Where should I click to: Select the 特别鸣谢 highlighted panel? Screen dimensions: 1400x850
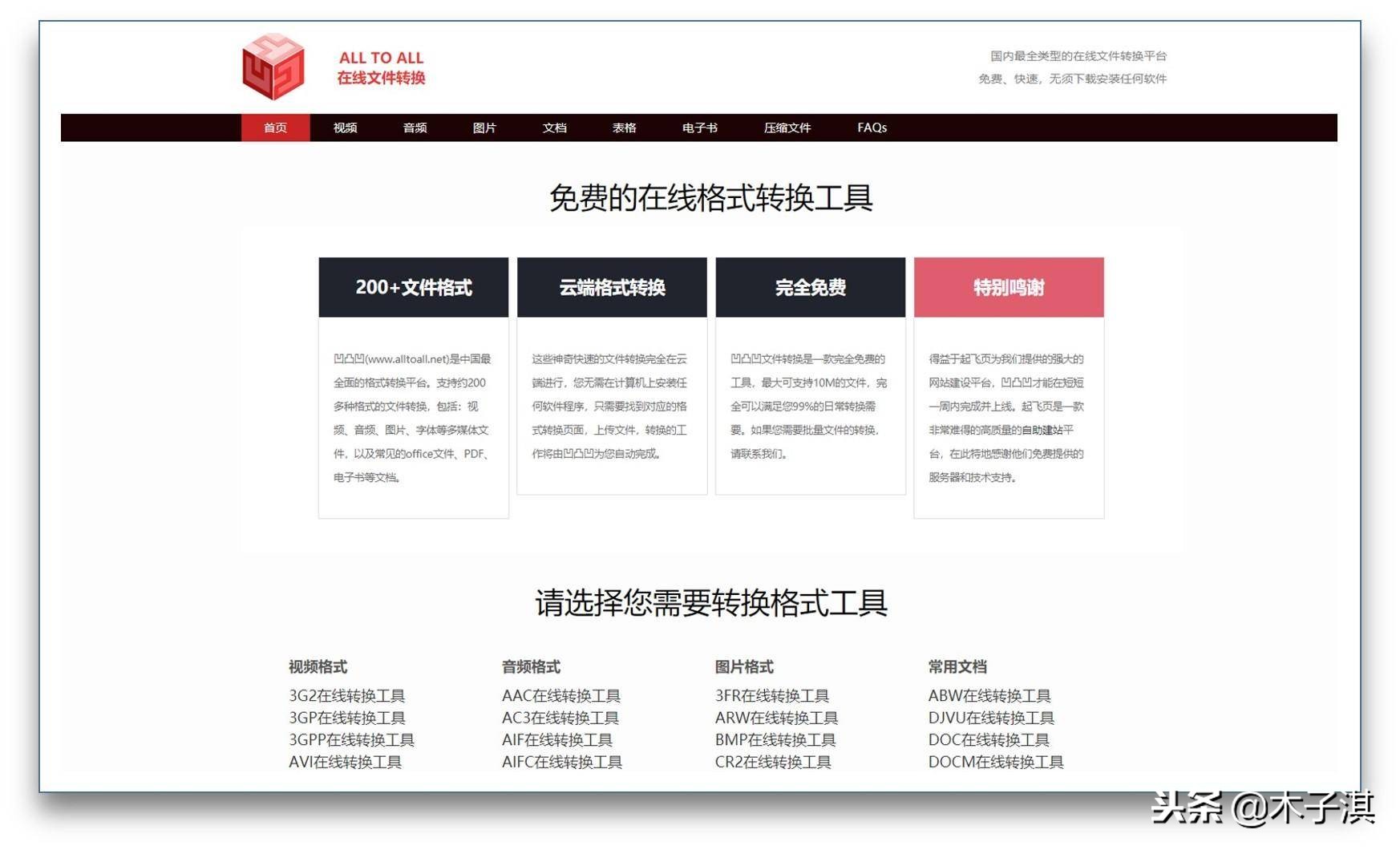[1009, 287]
